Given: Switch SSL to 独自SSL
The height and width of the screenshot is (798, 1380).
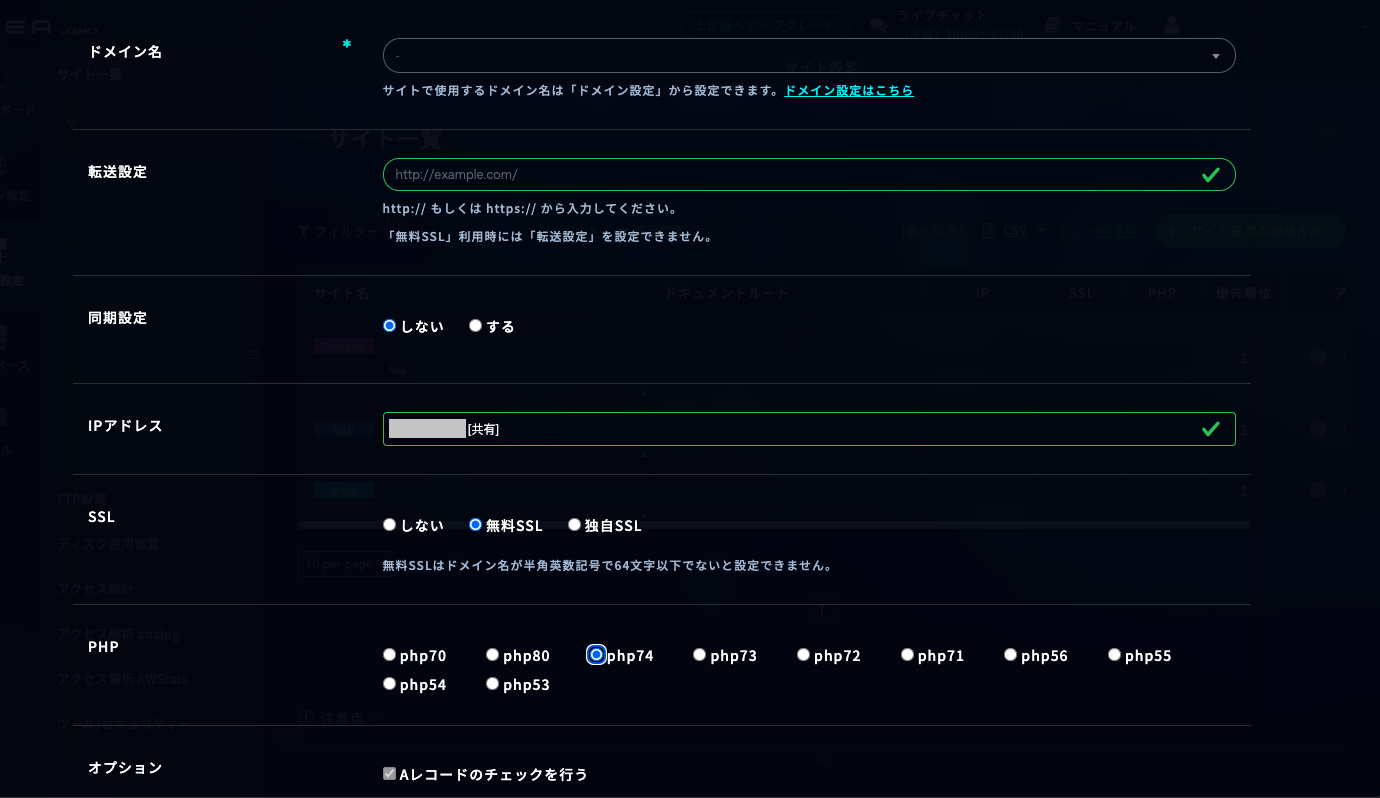Looking at the screenshot, I should (x=574, y=524).
